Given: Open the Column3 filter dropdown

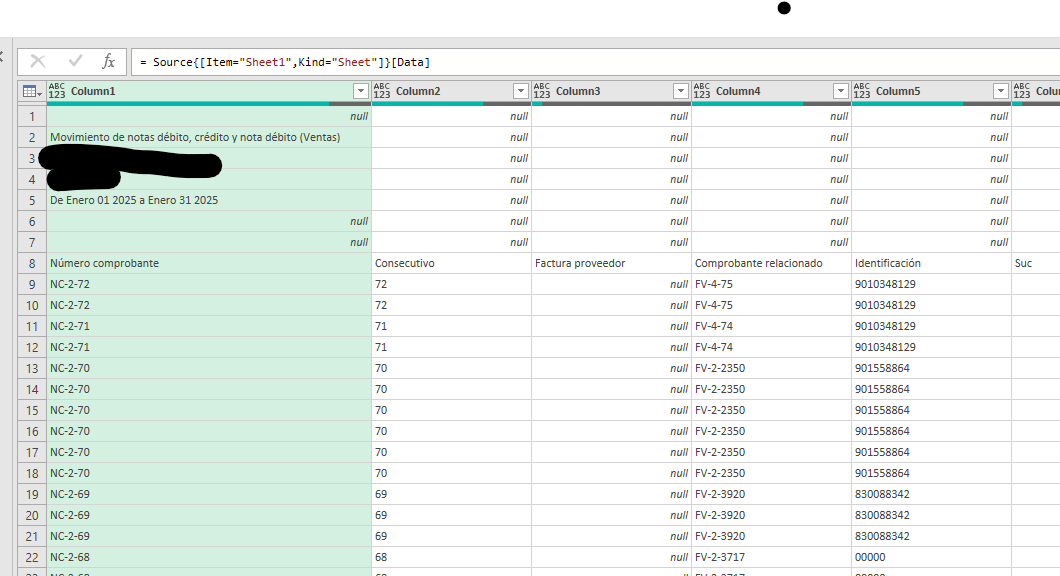Looking at the screenshot, I should tap(680, 91).
